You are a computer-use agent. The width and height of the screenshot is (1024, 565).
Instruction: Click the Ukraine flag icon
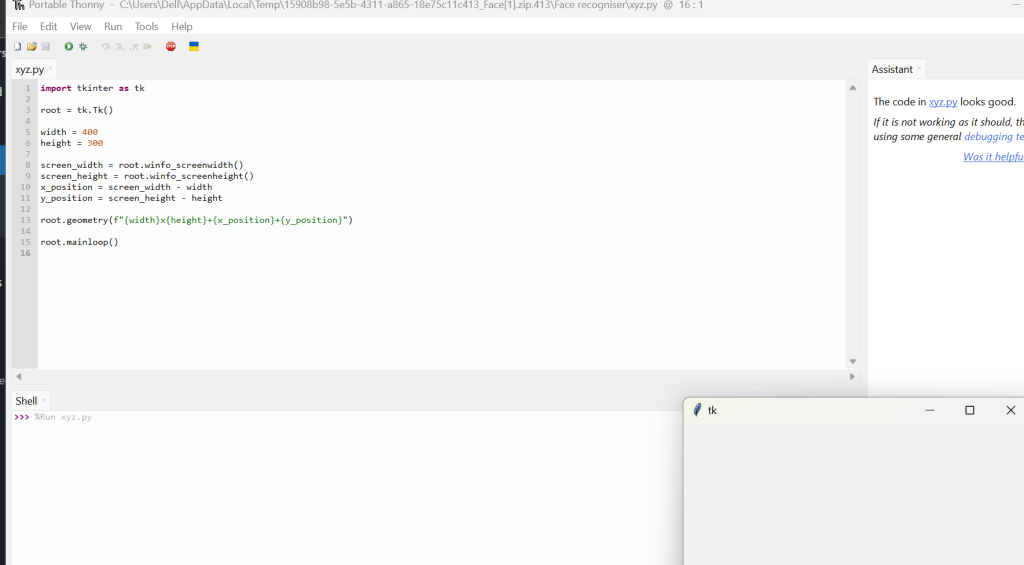[194, 47]
